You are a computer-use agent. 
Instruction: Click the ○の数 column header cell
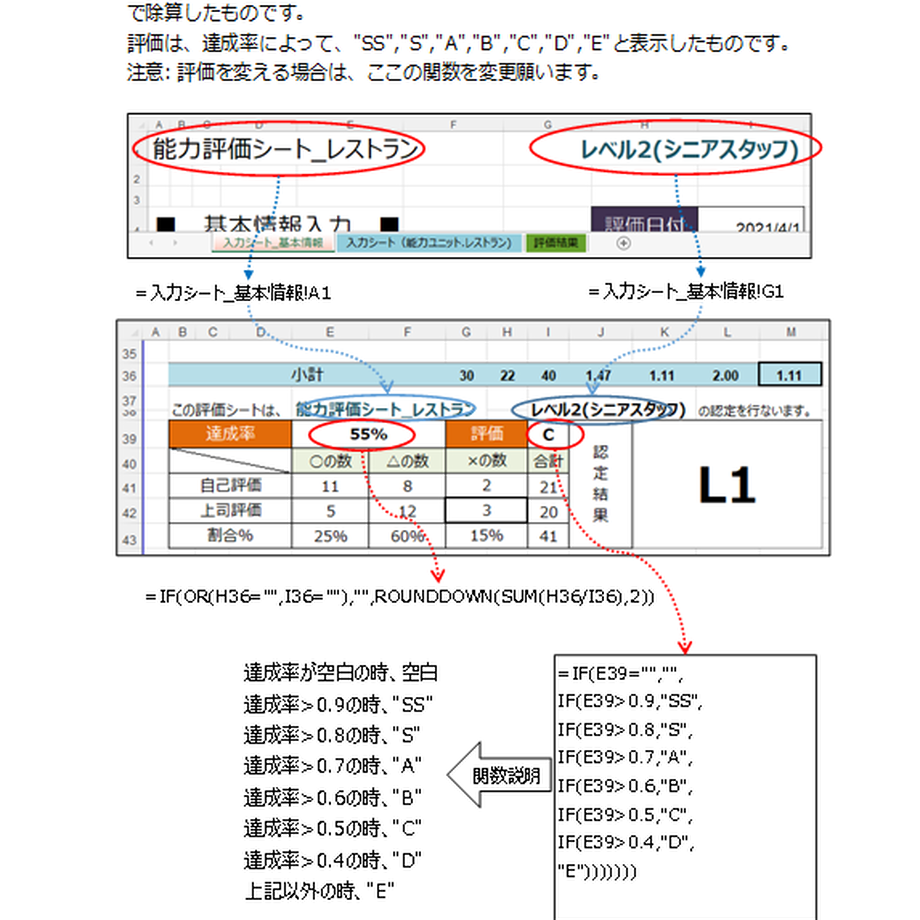pos(330,461)
